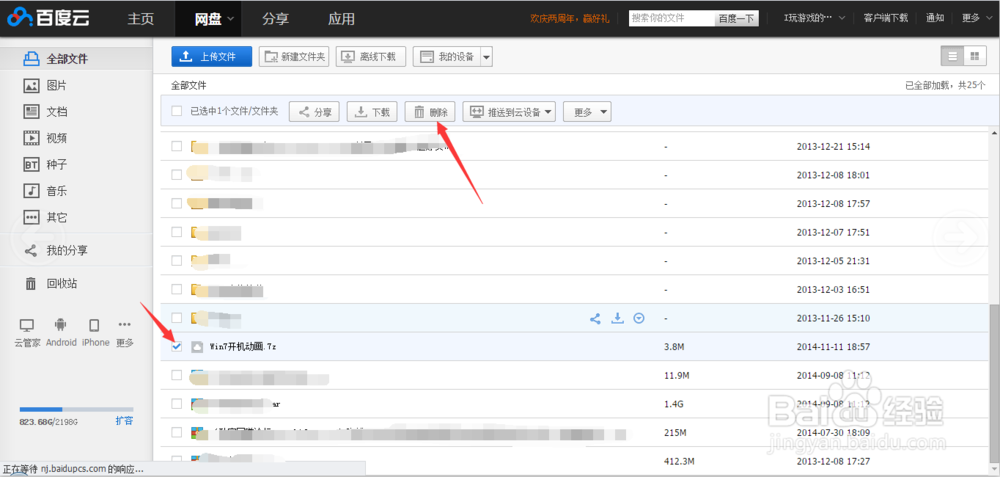Viewport: 1000px width, 477px height.
Task: Click the file name Win7开机动画.7z
Action: pyautogui.click(x=242, y=347)
